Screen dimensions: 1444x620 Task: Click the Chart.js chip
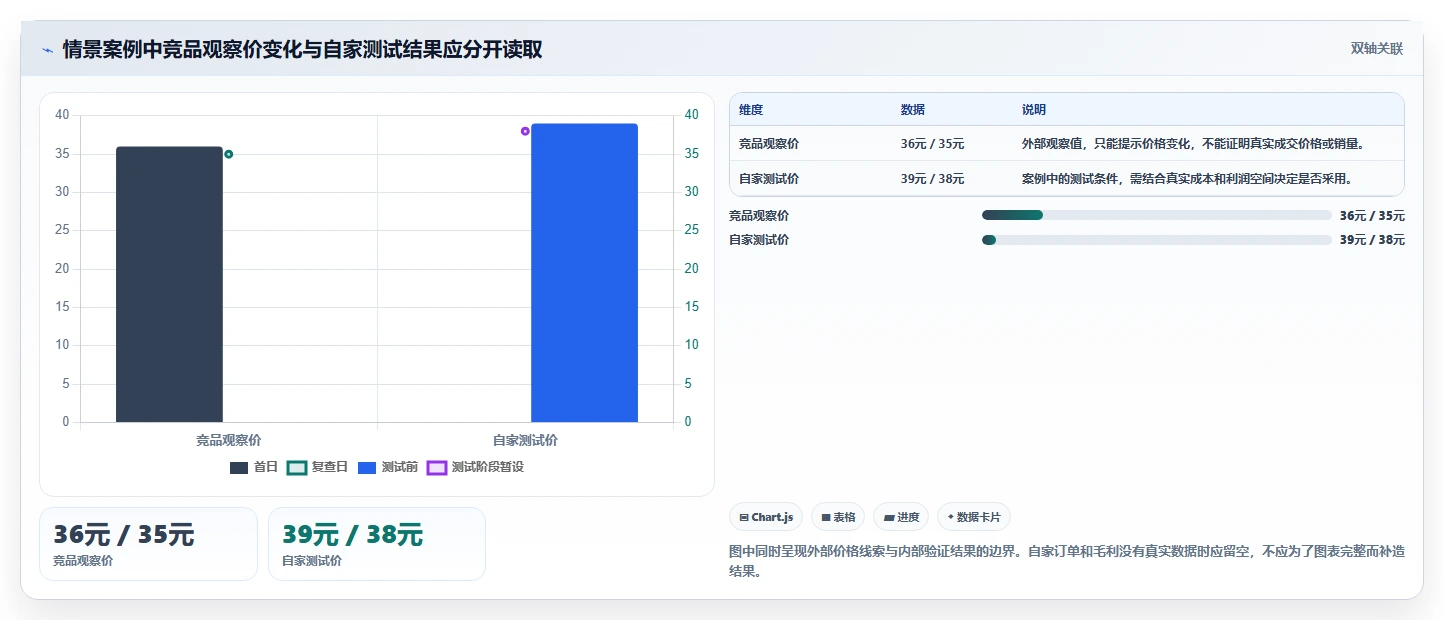(x=766, y=517)
